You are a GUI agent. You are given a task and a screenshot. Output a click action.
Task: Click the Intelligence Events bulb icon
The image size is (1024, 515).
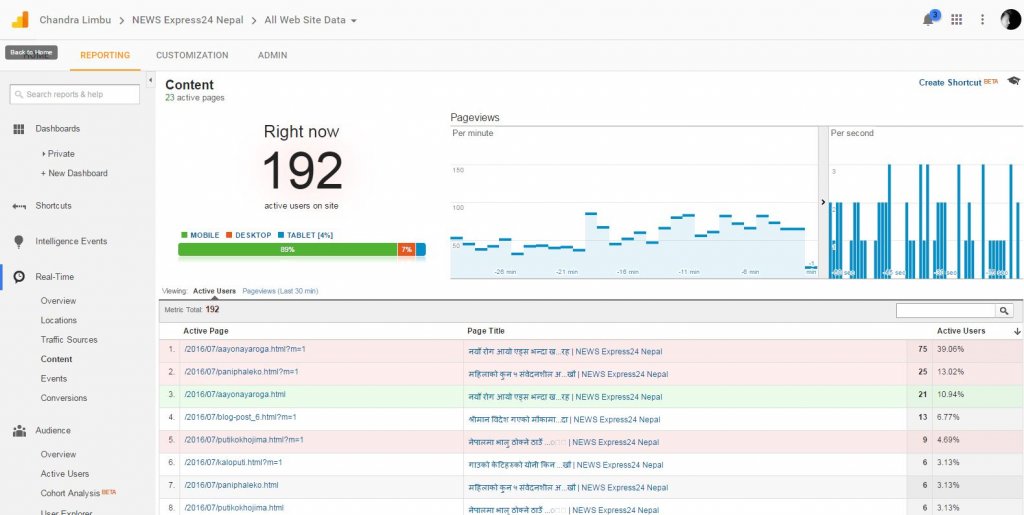pos(19,242)
